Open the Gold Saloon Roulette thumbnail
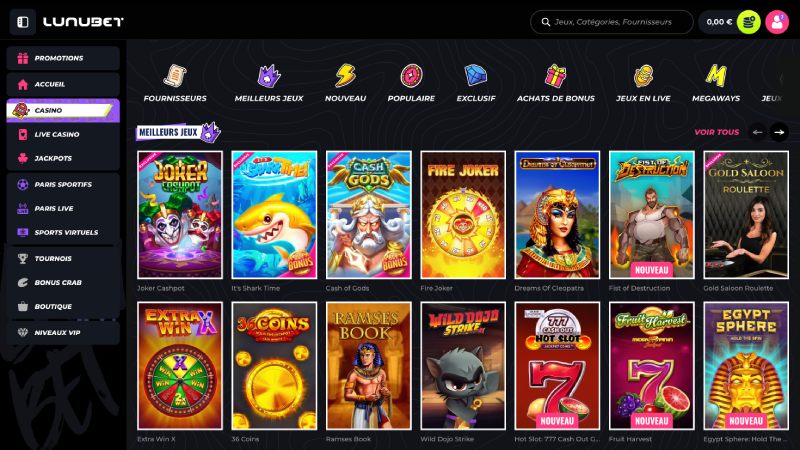Image resolution: width=800 pixels, height=450 pixels. point(746,214)
